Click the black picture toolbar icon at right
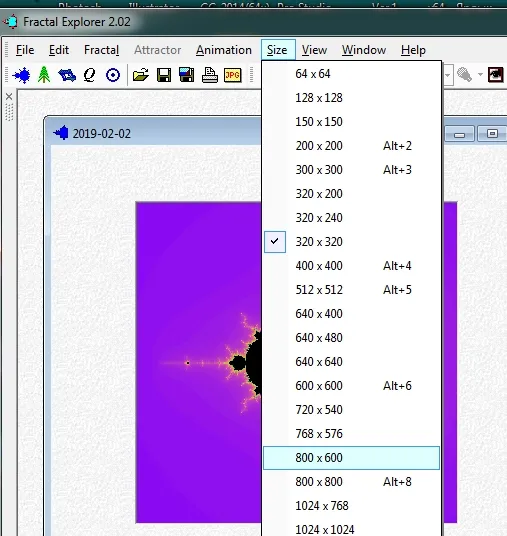507x536 pixels. click(x=495, y=75)
